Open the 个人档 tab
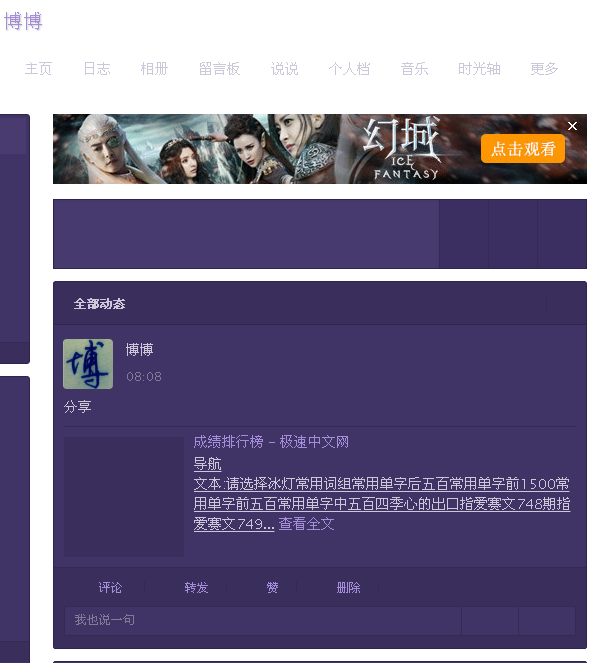This screenshot has width=592, height=663. pyautogui.click(x=349, y=68)
